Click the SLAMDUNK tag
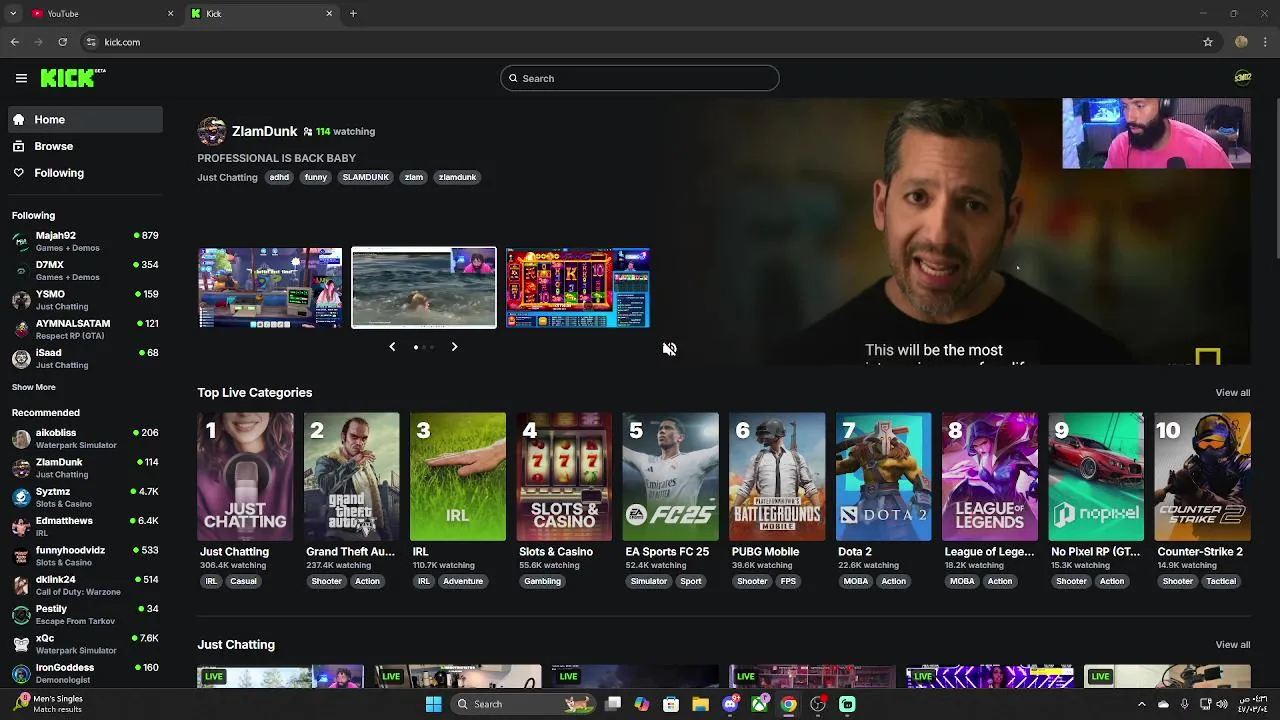Image resolution: width=1280 pixels, height=720 pixels. [x=365, y=177]
